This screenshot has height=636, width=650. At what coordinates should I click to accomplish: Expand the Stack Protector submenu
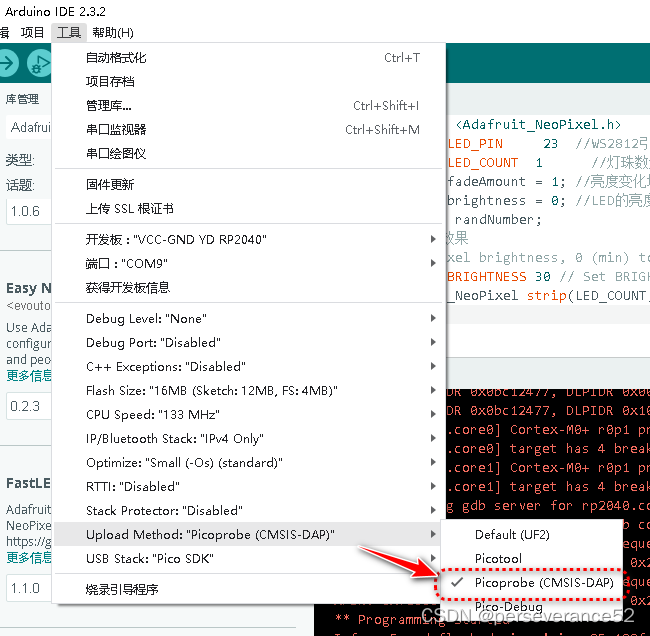tap(250, 511)
